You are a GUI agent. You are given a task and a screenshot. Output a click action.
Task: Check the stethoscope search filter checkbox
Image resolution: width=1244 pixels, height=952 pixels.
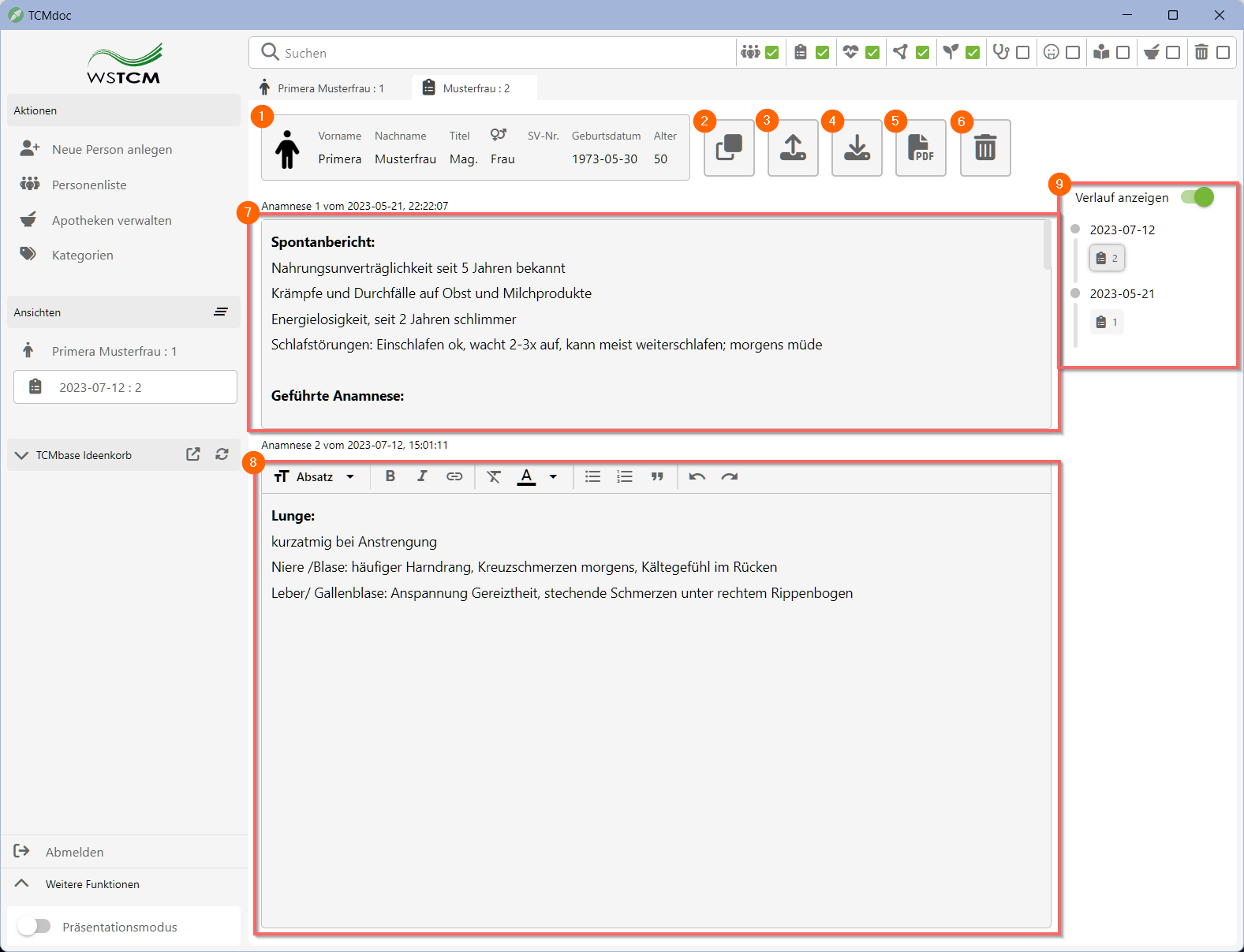point(1023,53)
